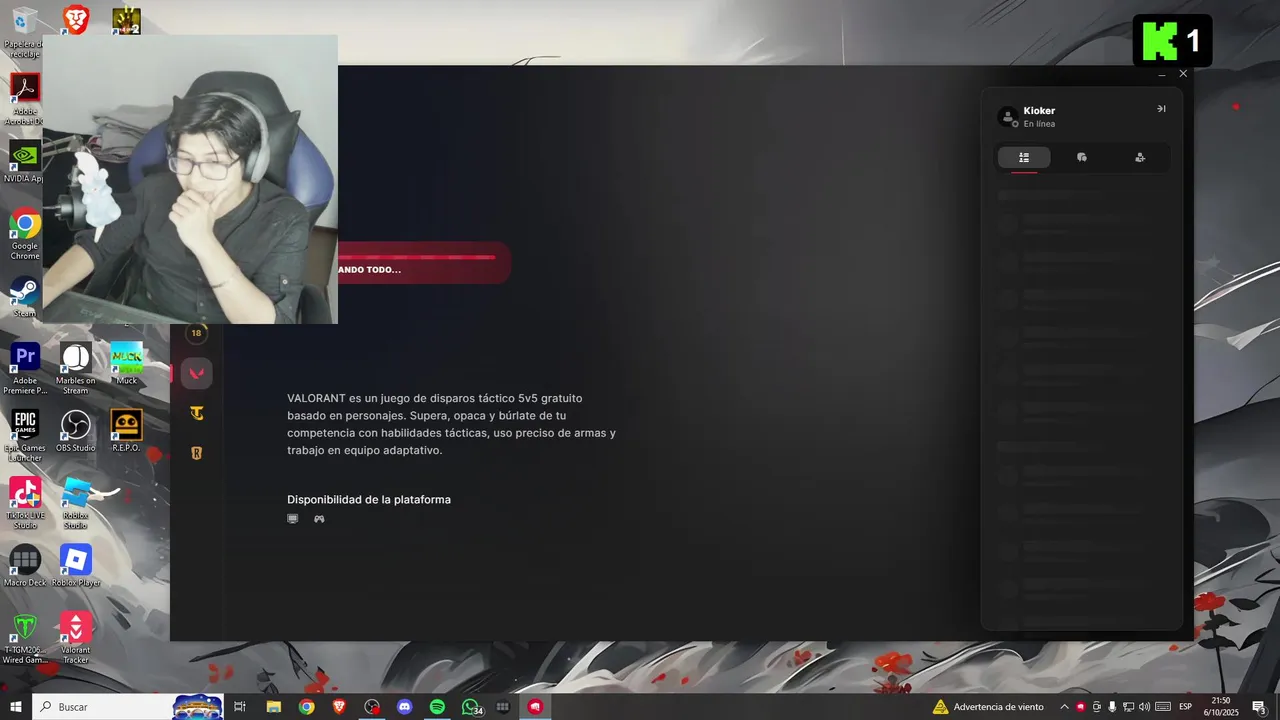Open TikTok LIVE Studio desktop shortcut
This screenshot has width=1280, height=720.
click(25, 503)
